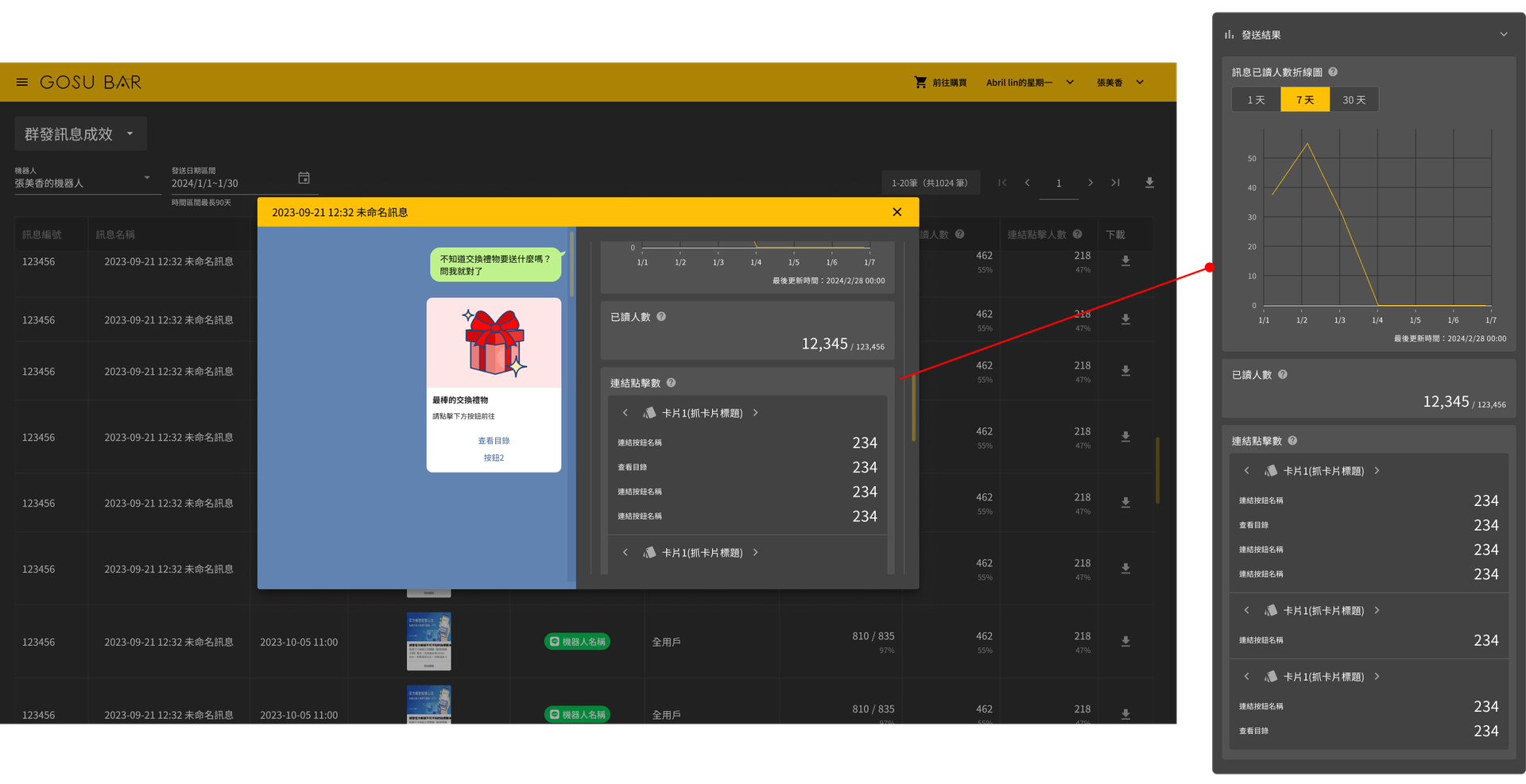The width and height of the screenshot is (1526, 784).
Task: Click the export download icon by pagination
Action: 1149,183
